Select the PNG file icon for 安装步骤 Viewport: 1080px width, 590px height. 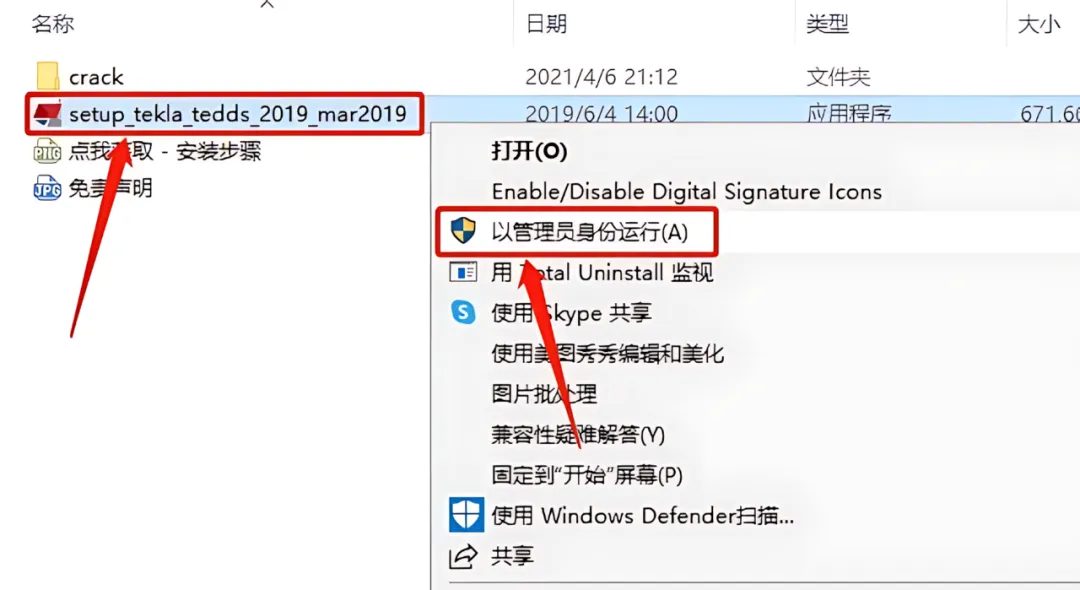[47, 151]
